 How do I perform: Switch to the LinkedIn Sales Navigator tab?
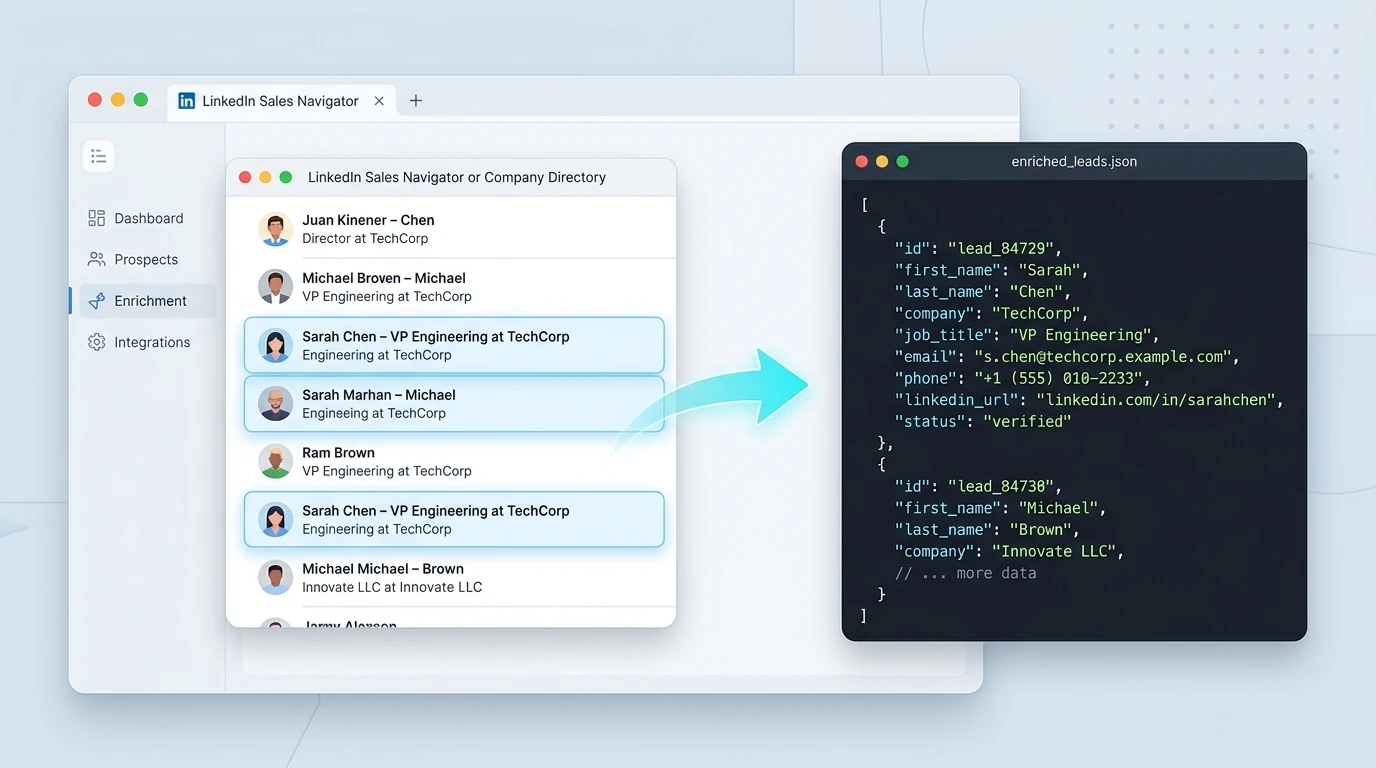pos(281,101)
